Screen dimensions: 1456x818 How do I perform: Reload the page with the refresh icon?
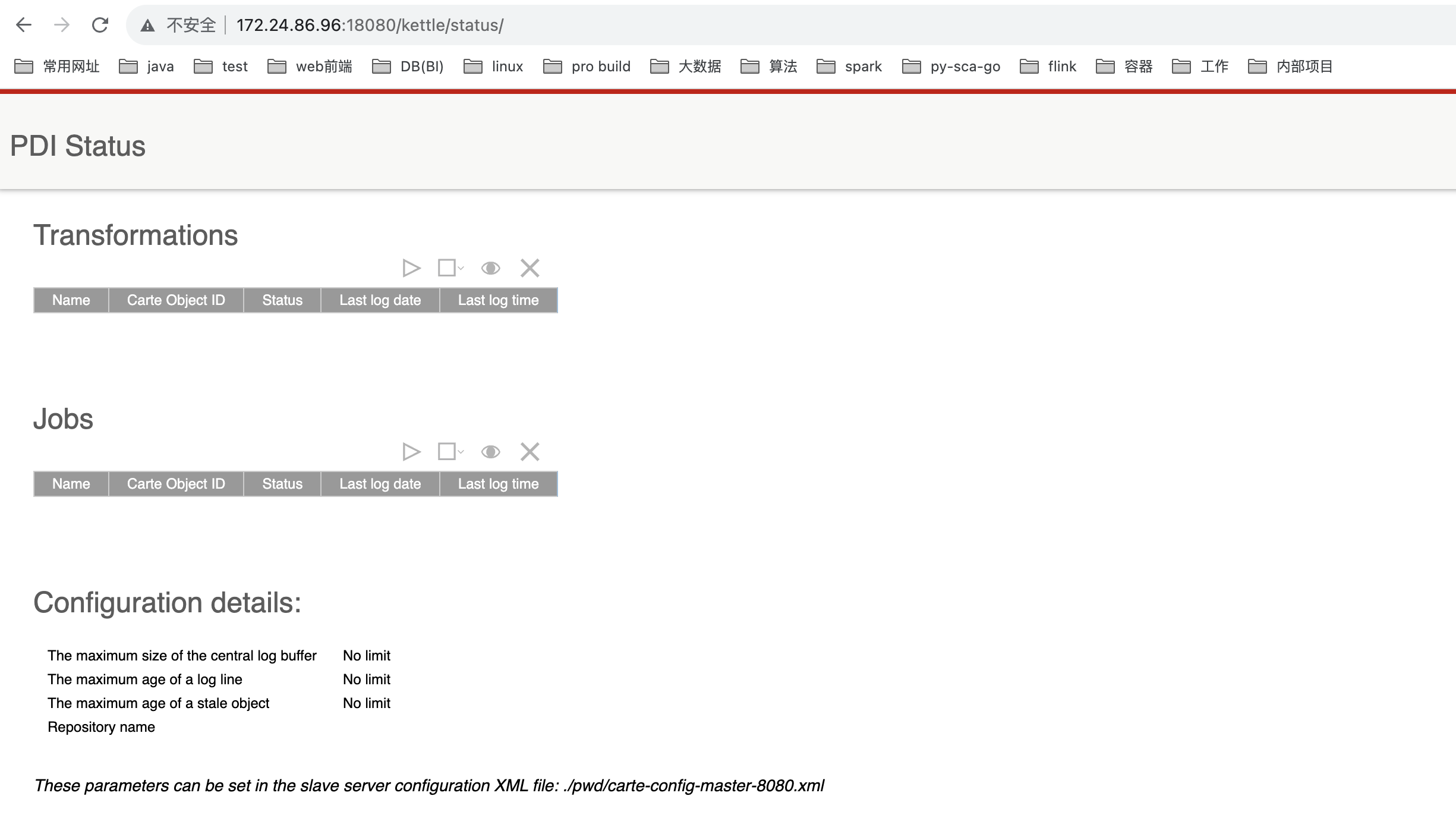[x=100, y=25]
